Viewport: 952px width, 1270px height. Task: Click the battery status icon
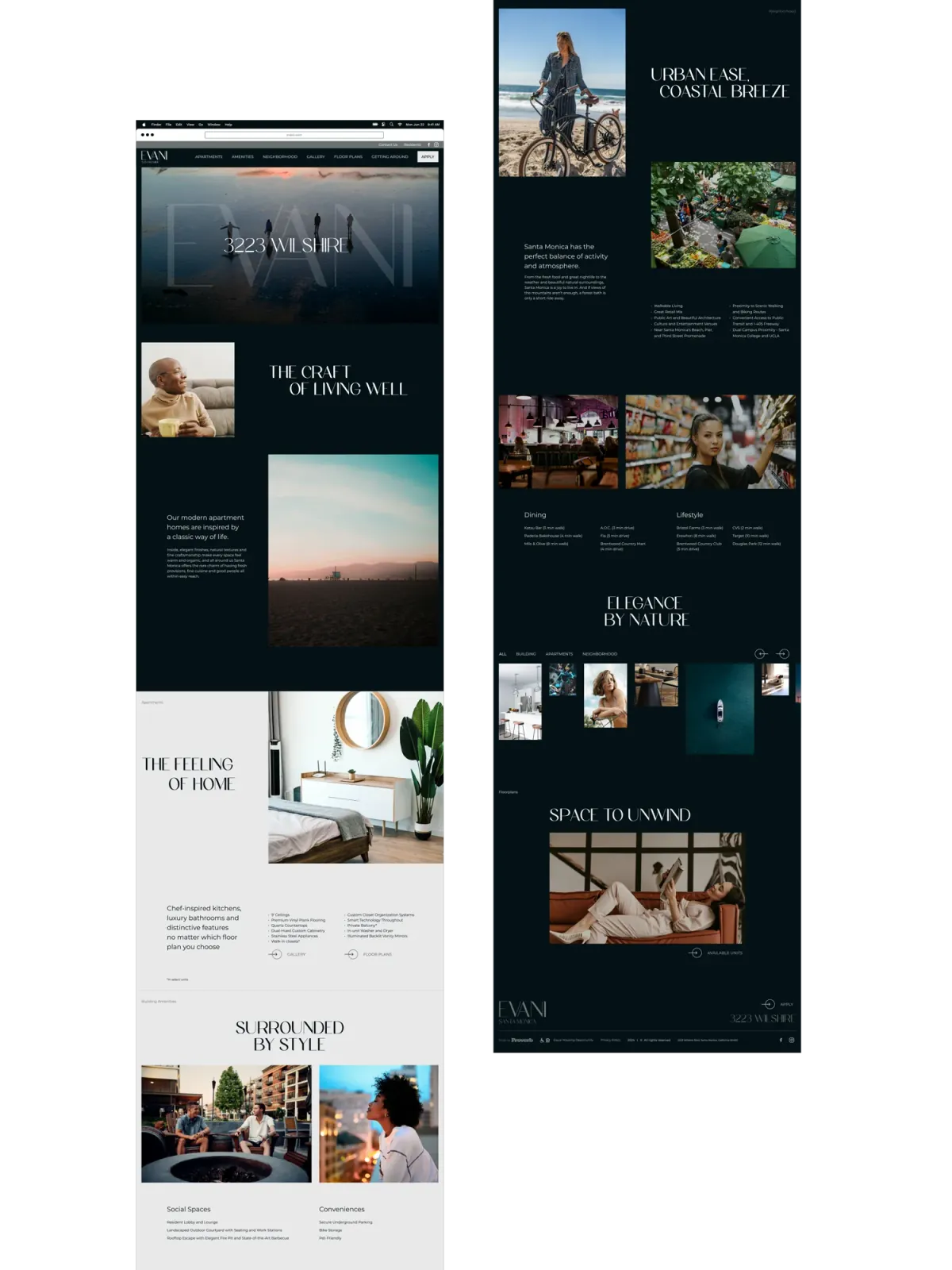(x=375, y=125)
